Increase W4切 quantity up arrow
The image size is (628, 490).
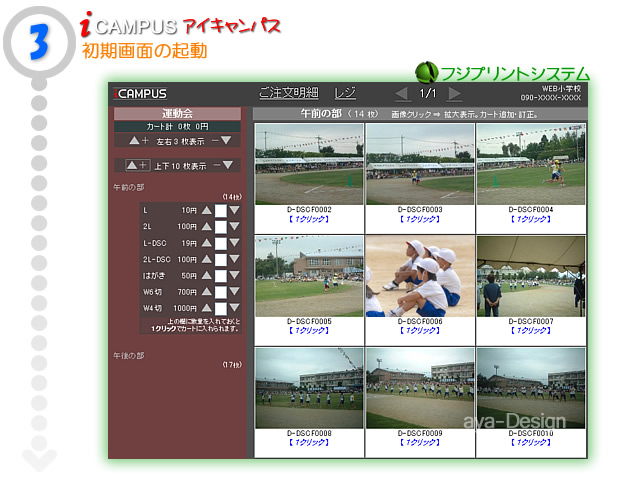tap(207, 308)
